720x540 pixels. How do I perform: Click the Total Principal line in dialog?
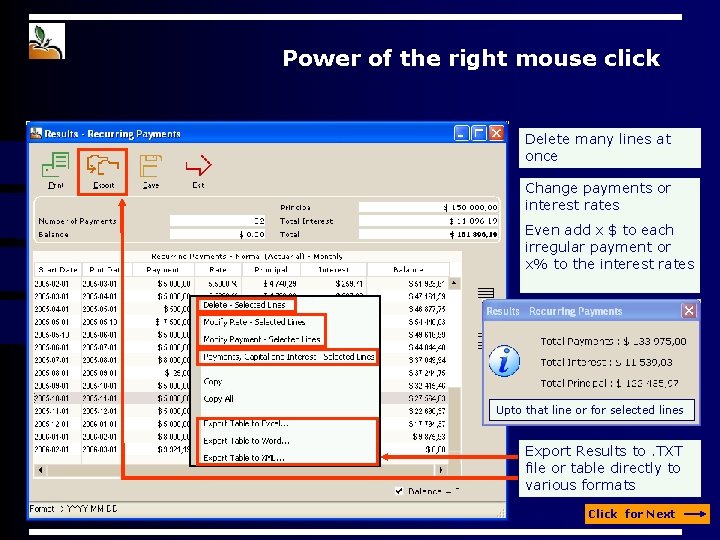(609, 383)
